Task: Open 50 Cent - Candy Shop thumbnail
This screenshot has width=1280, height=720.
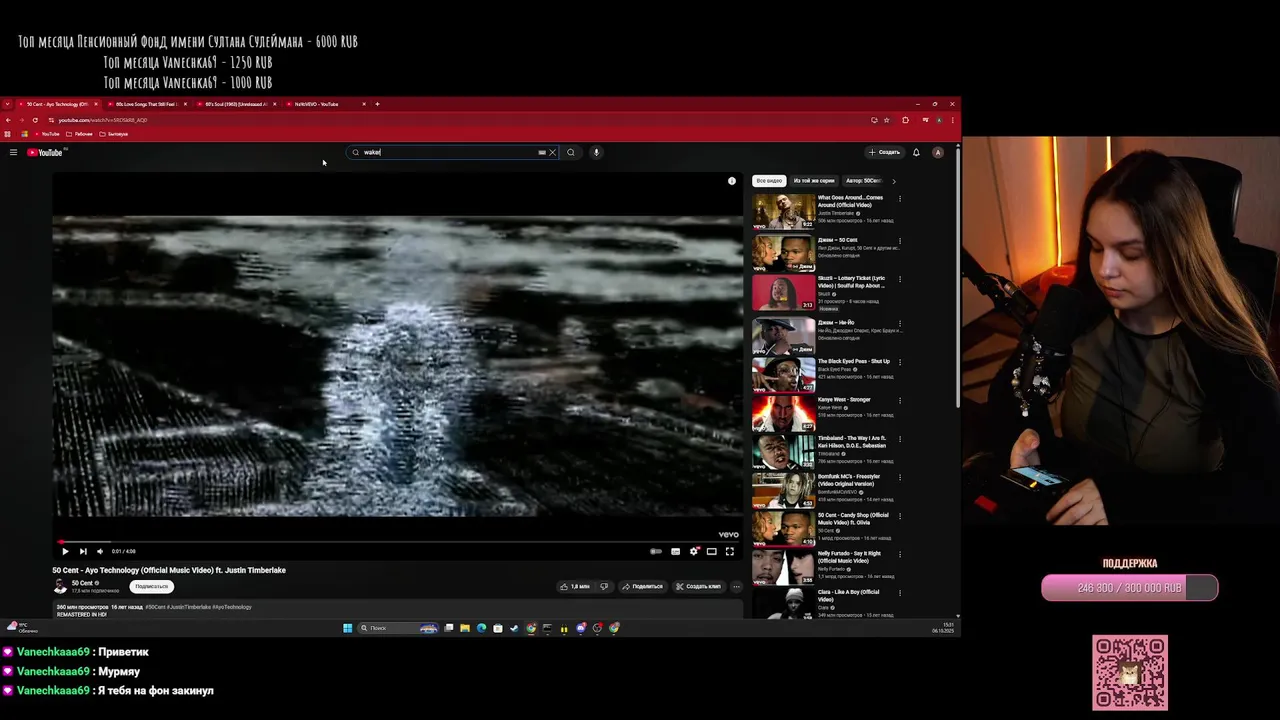Action: point(783,528)
